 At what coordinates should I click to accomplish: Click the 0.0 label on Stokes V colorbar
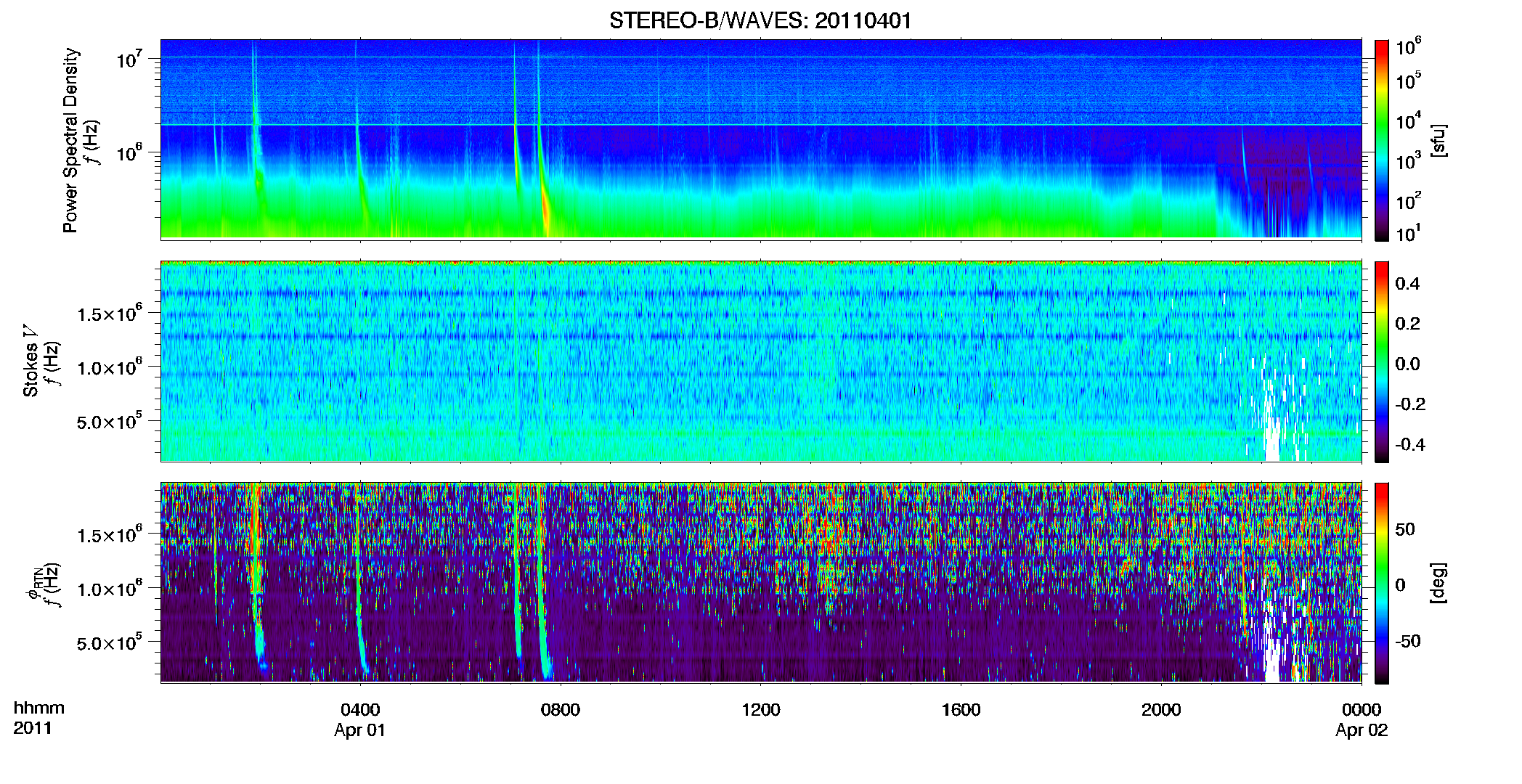click(x=1408, y=364)
